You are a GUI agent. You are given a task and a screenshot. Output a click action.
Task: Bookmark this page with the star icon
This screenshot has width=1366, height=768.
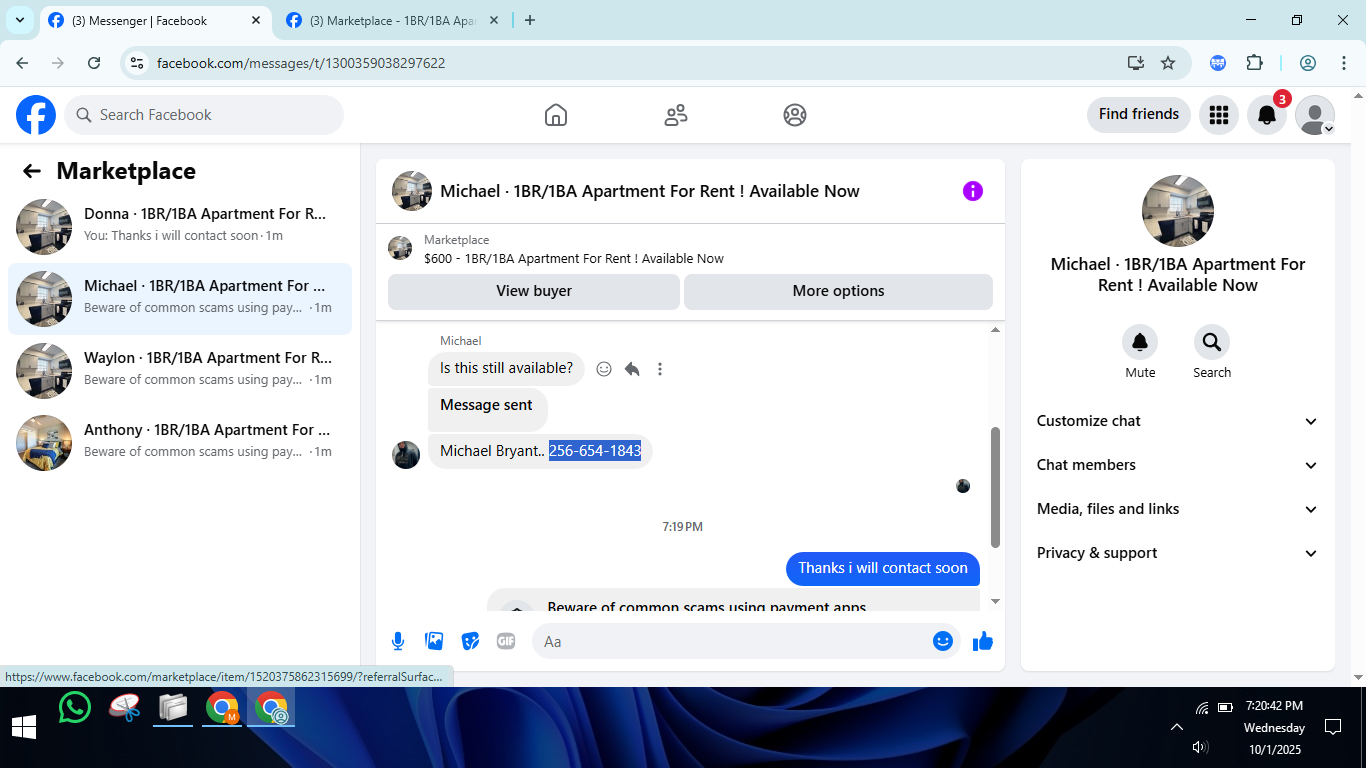click(1168, 63)
